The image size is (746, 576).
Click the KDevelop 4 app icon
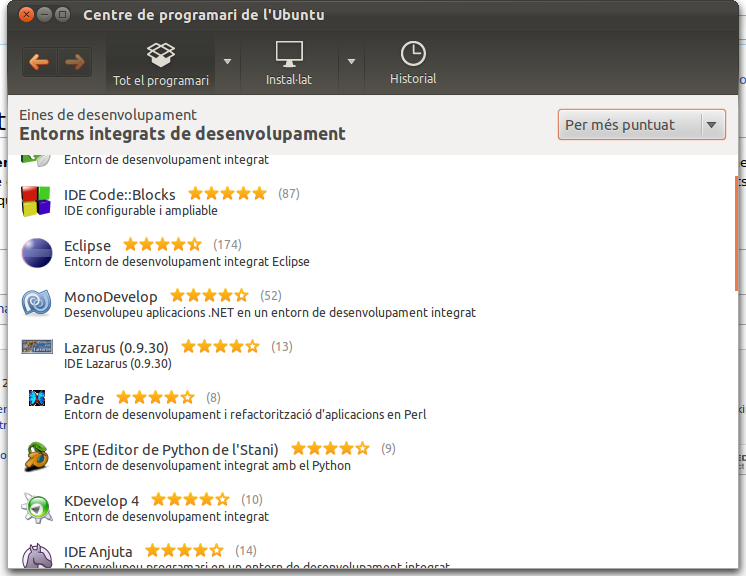(x=37, y=507)
